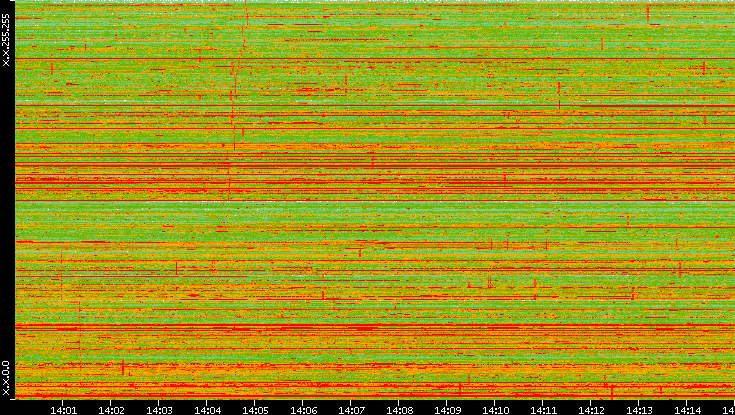This screenshot has height=415, width=735.
Task: Select the 14:02 time axis label
Action: coord(111,410)
